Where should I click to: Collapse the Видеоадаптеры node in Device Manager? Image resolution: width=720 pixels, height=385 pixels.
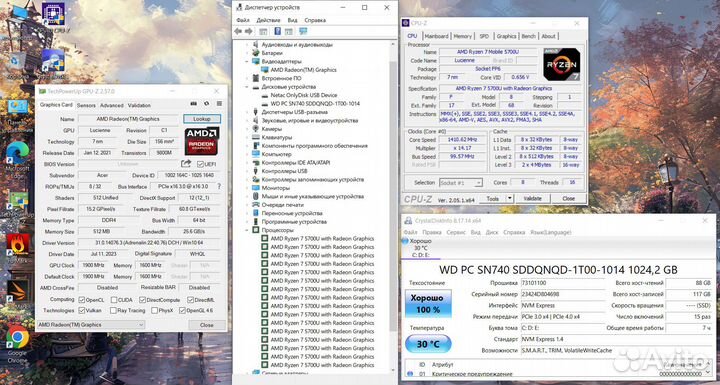[247, 62]
